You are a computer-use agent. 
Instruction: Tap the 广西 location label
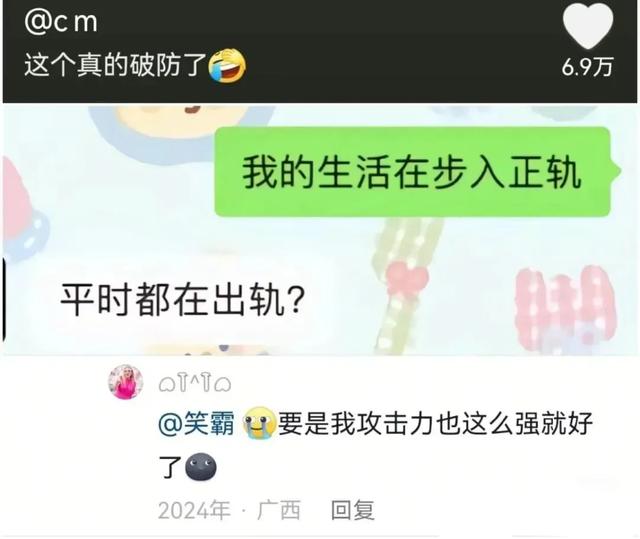279,510
